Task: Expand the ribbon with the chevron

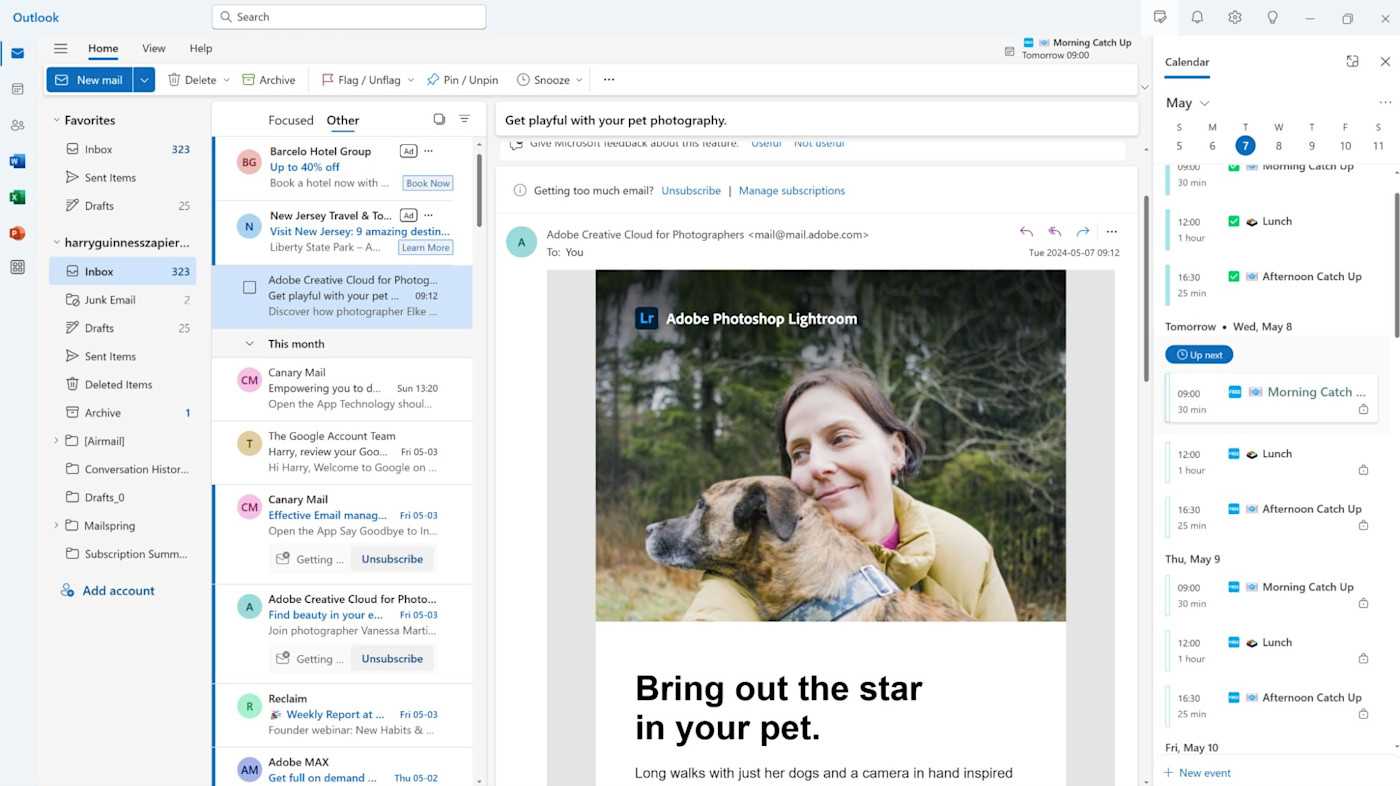Action: coord(1145,88)
